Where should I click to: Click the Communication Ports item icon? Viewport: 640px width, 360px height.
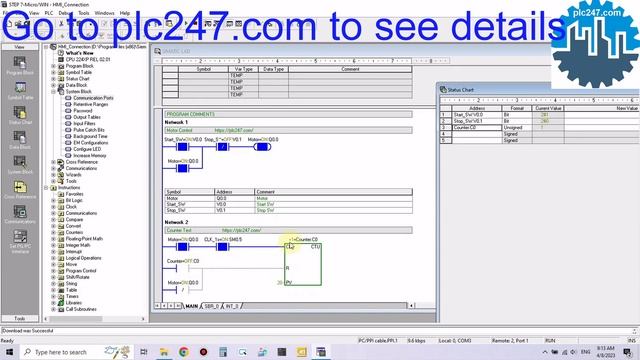click(x=68, y=98)
